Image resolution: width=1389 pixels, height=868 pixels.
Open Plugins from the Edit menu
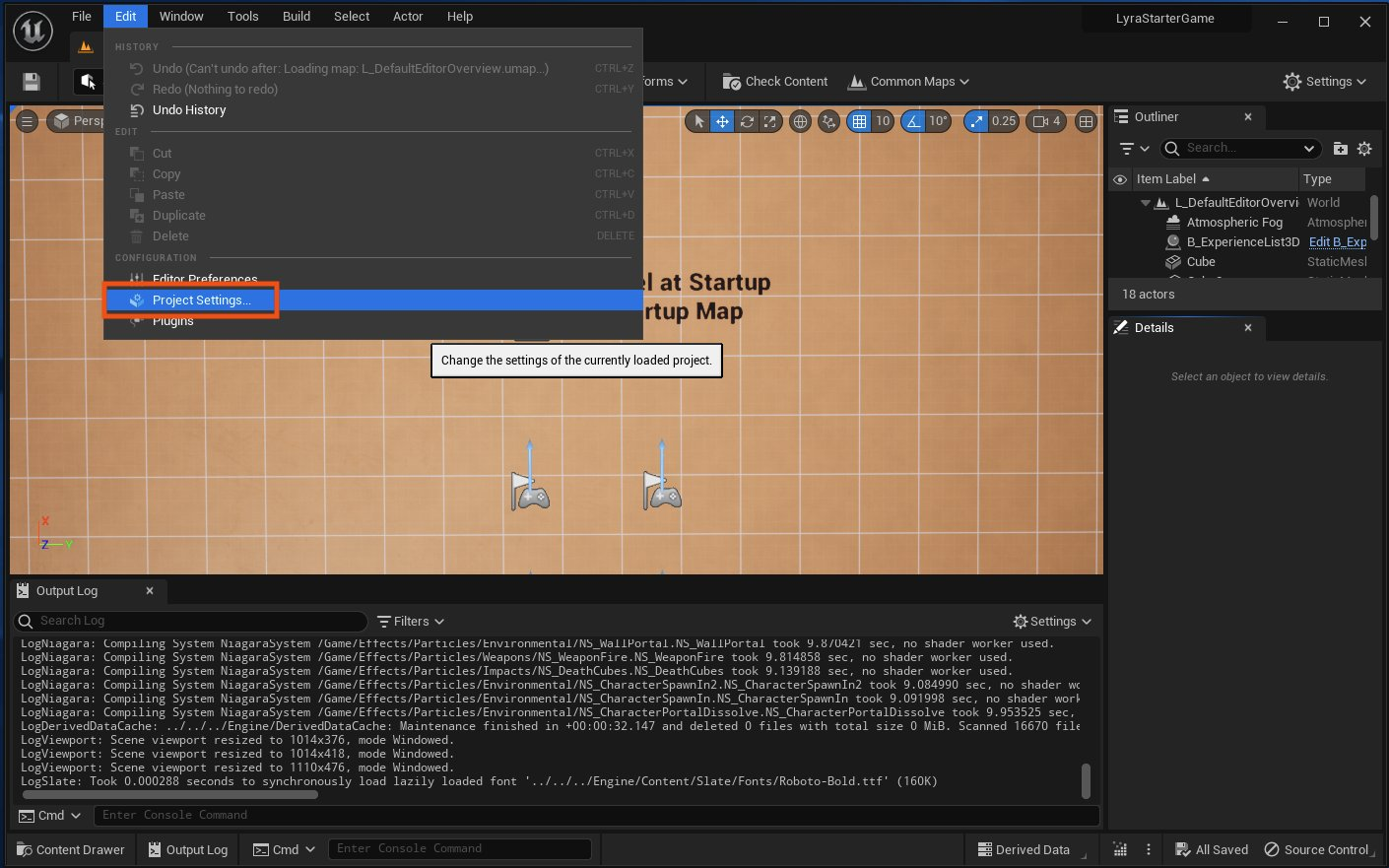tap(373, 321)
